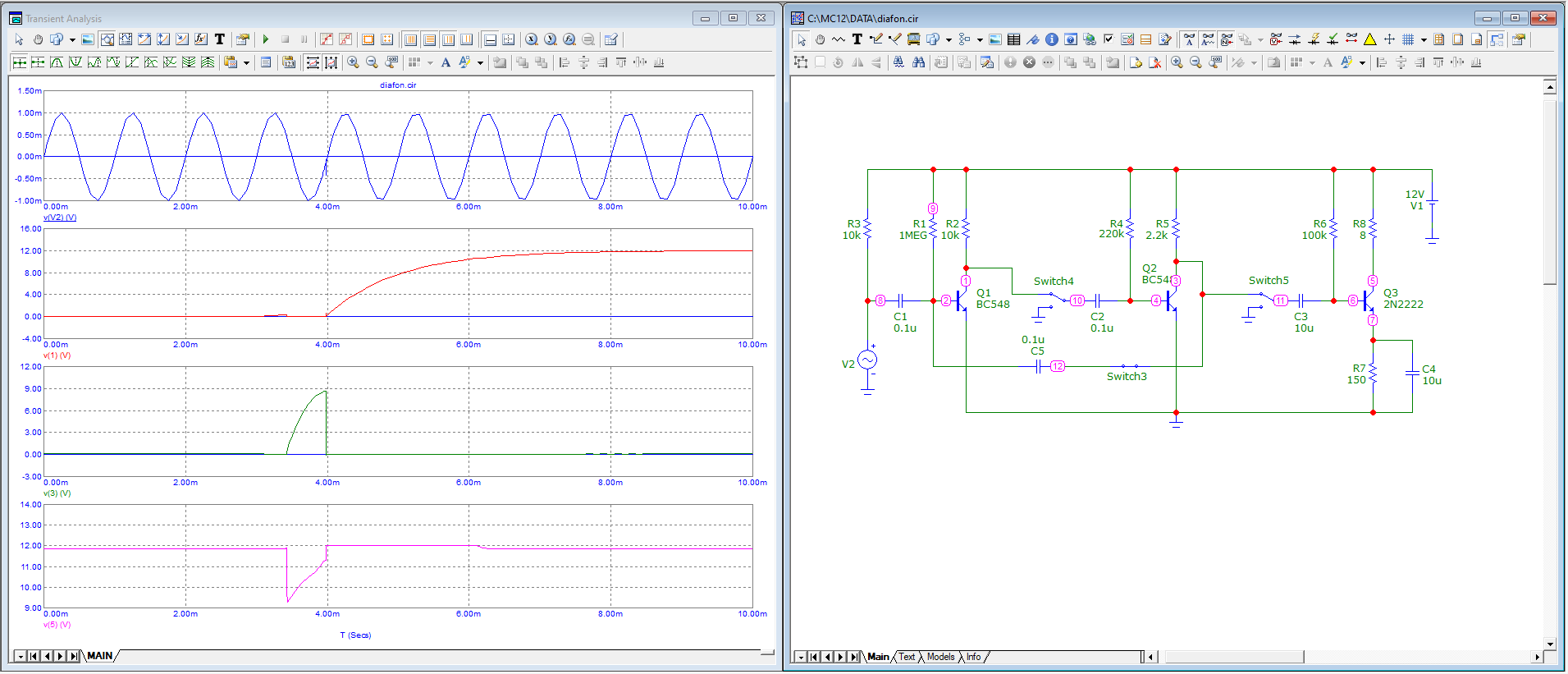Open font color dropdown in analysis toolbar
1568x674 pixels.
coord(480,62)
